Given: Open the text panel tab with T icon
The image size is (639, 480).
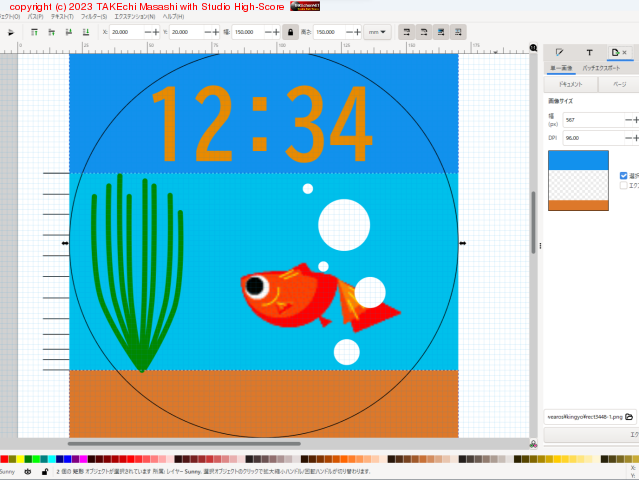Looking at the screenshot, I should point(589,52).
